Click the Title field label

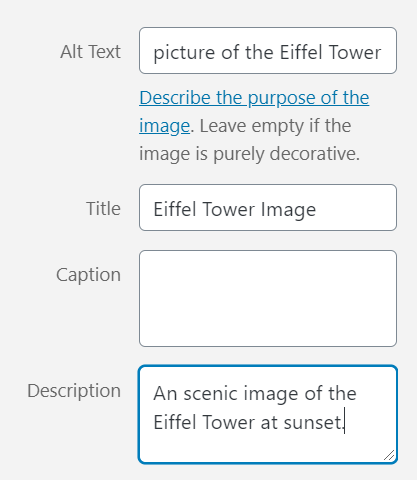click(103, 209)
